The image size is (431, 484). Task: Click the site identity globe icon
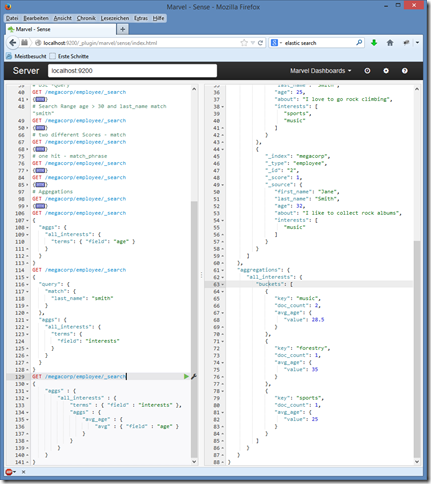click(x=38, y=43)
